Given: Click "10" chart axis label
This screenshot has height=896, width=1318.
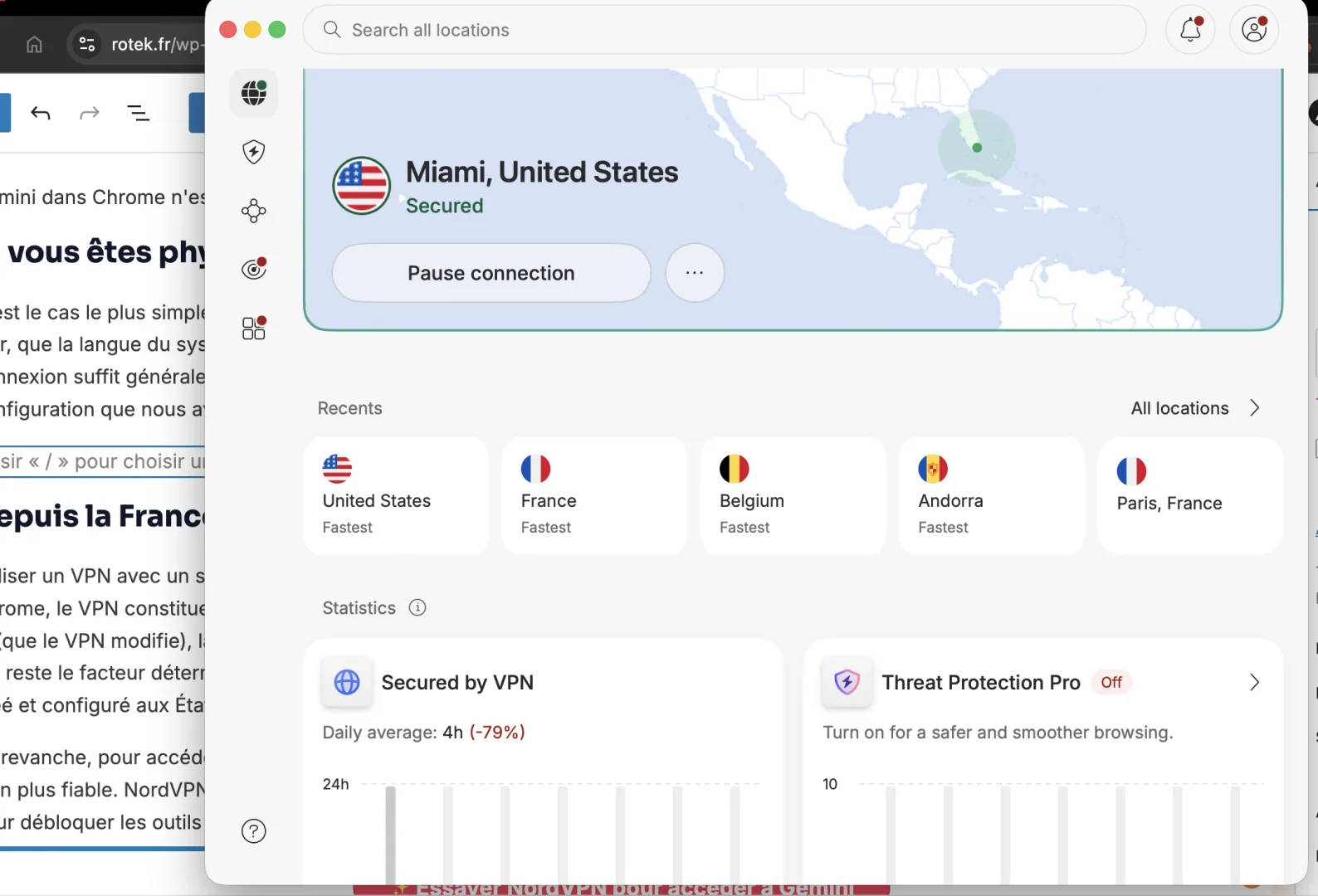Looking at the screenshot, I should tap(830, 784).
